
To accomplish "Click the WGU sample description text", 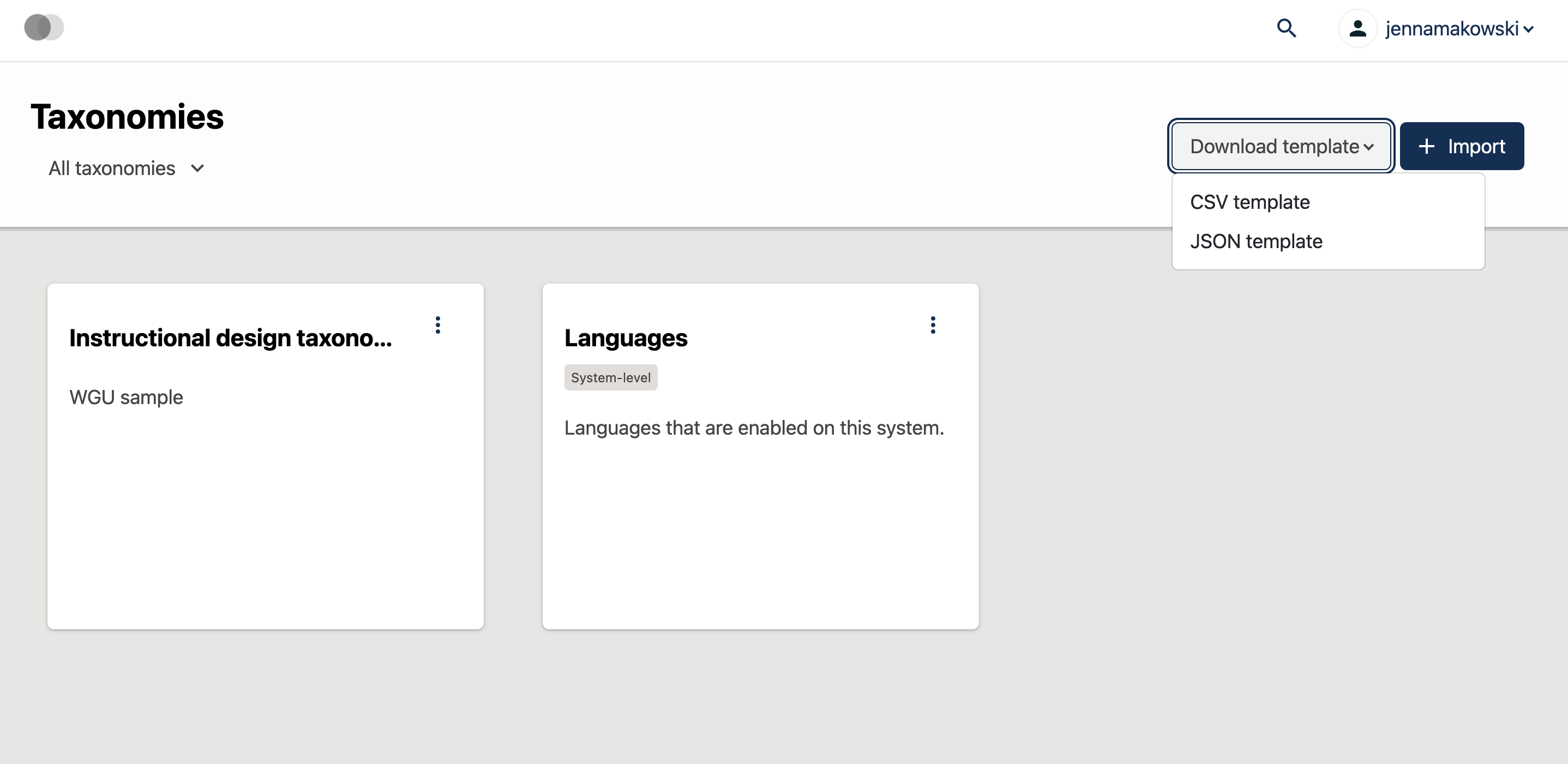I will 126,397.
